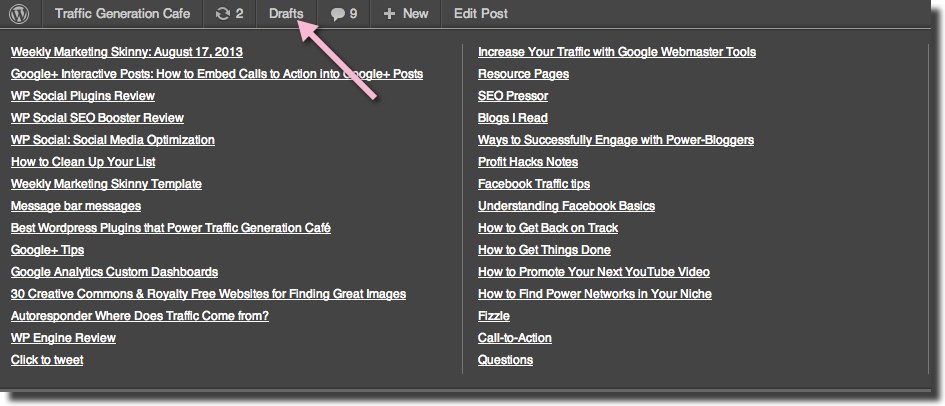Open Click to tweet draft
This screenshot has height=406, width=945.
47,360
